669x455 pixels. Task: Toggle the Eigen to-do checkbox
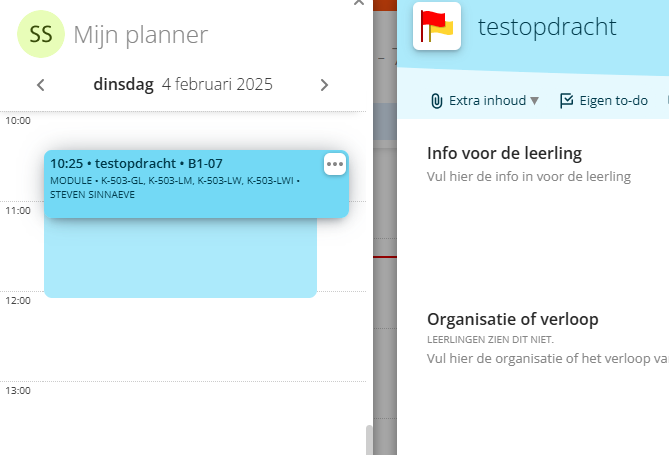[x=567, y=100]
